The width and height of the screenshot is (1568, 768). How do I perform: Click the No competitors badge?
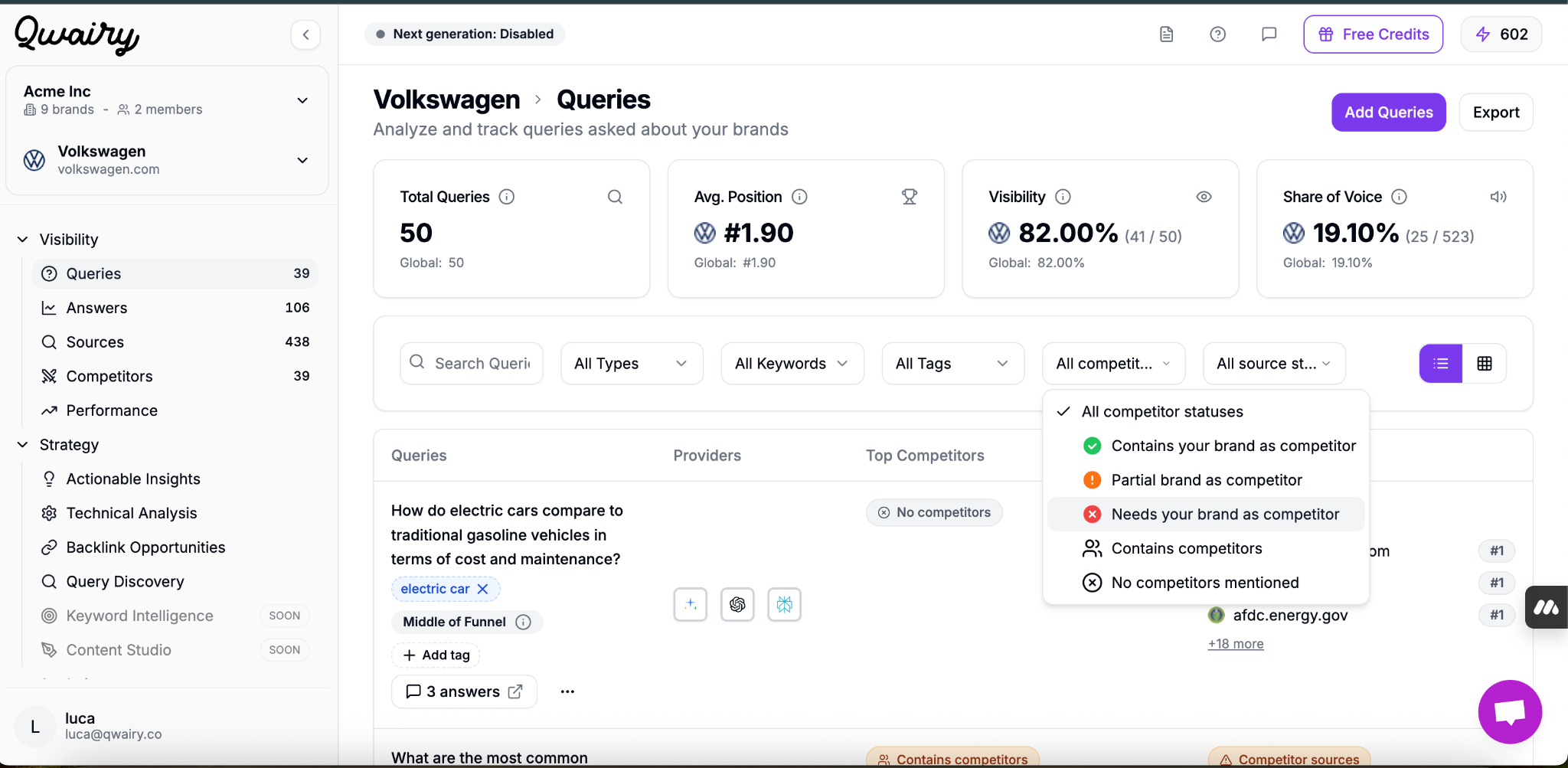pyautogui.click(x=934, y=512)
